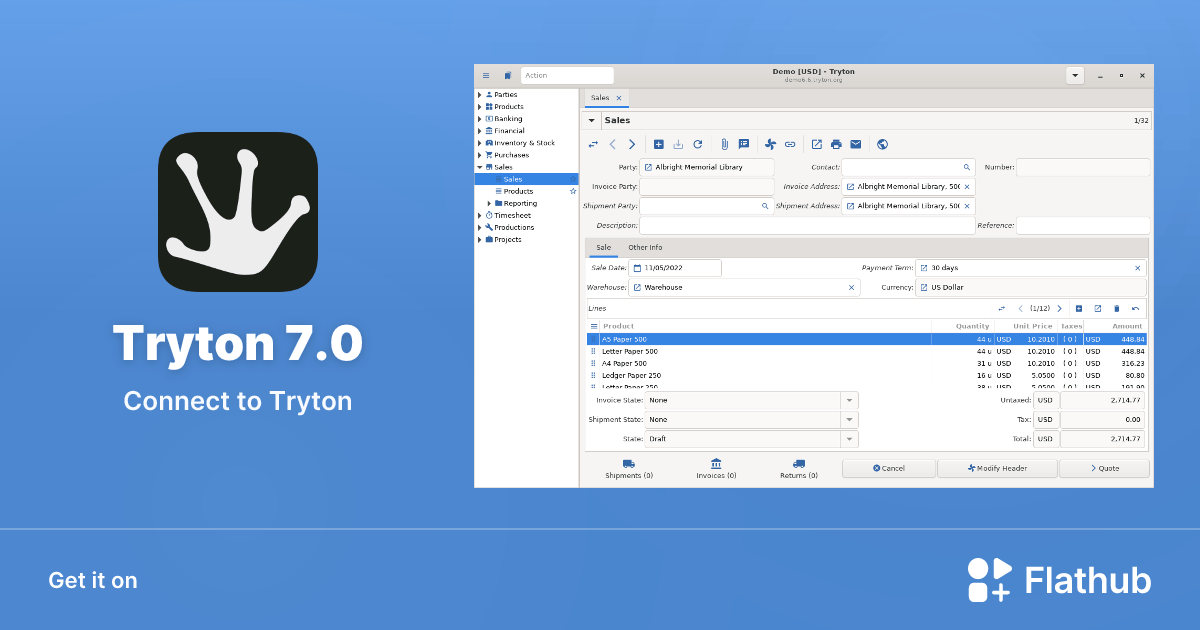Viewport: 1200px width, 630px height.
Task: Open Returns (0) link
Action: point(799,469)
